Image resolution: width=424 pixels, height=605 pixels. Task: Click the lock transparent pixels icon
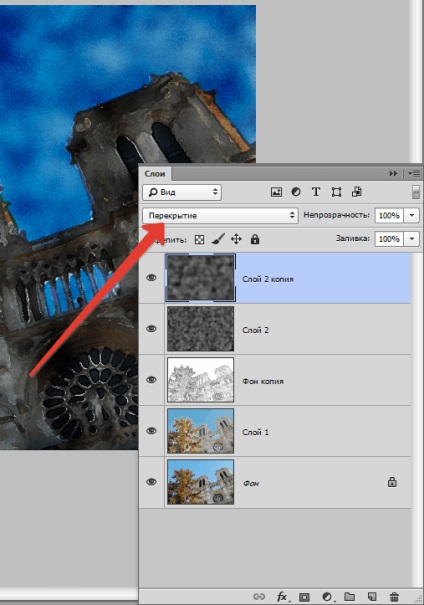tap(199, 240)
